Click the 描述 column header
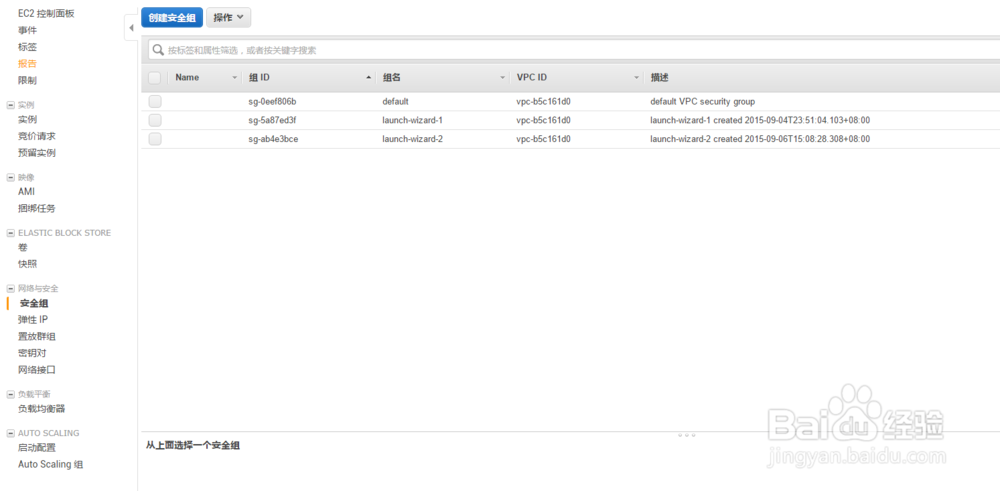The width and height of the screenshot is (1000, 491). tap(659, 78)
